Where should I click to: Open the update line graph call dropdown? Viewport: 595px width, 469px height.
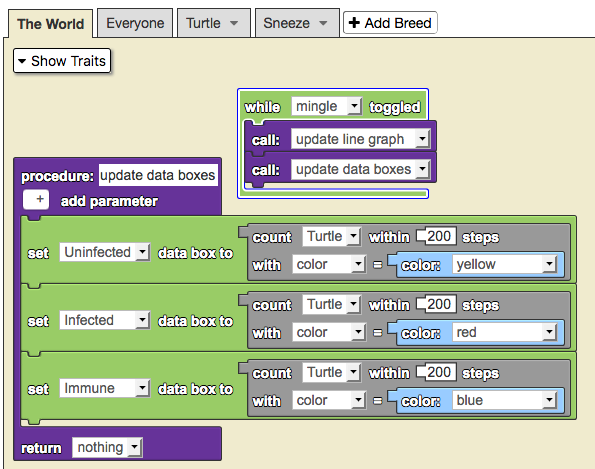pos(360,139)
